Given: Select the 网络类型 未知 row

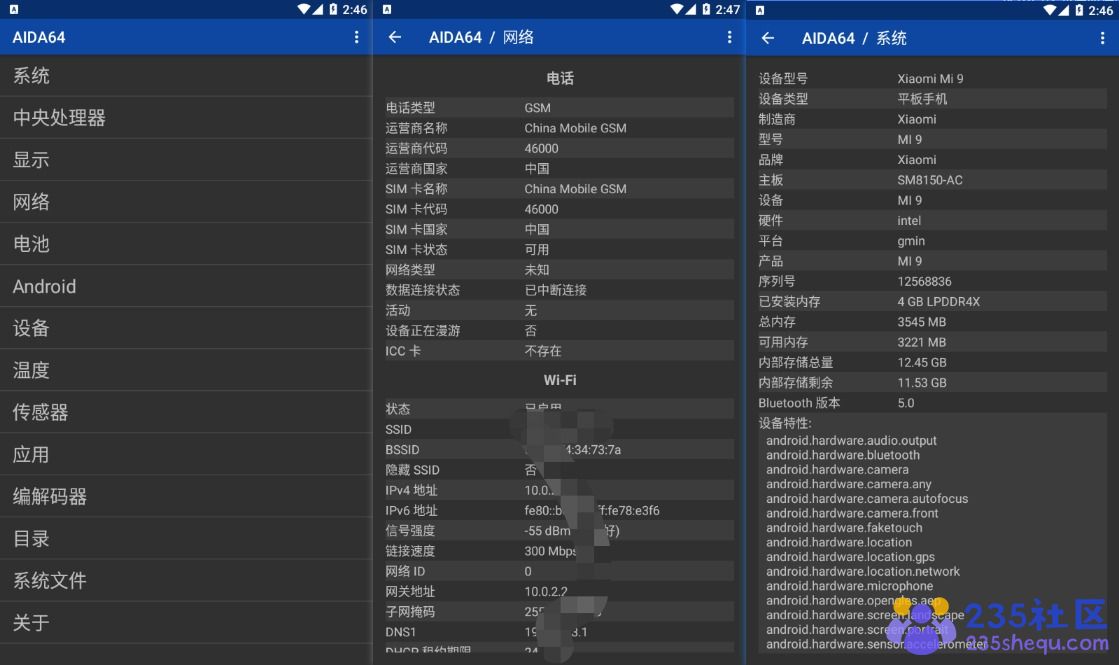Looking at the screenshot, I should point(560,270).
